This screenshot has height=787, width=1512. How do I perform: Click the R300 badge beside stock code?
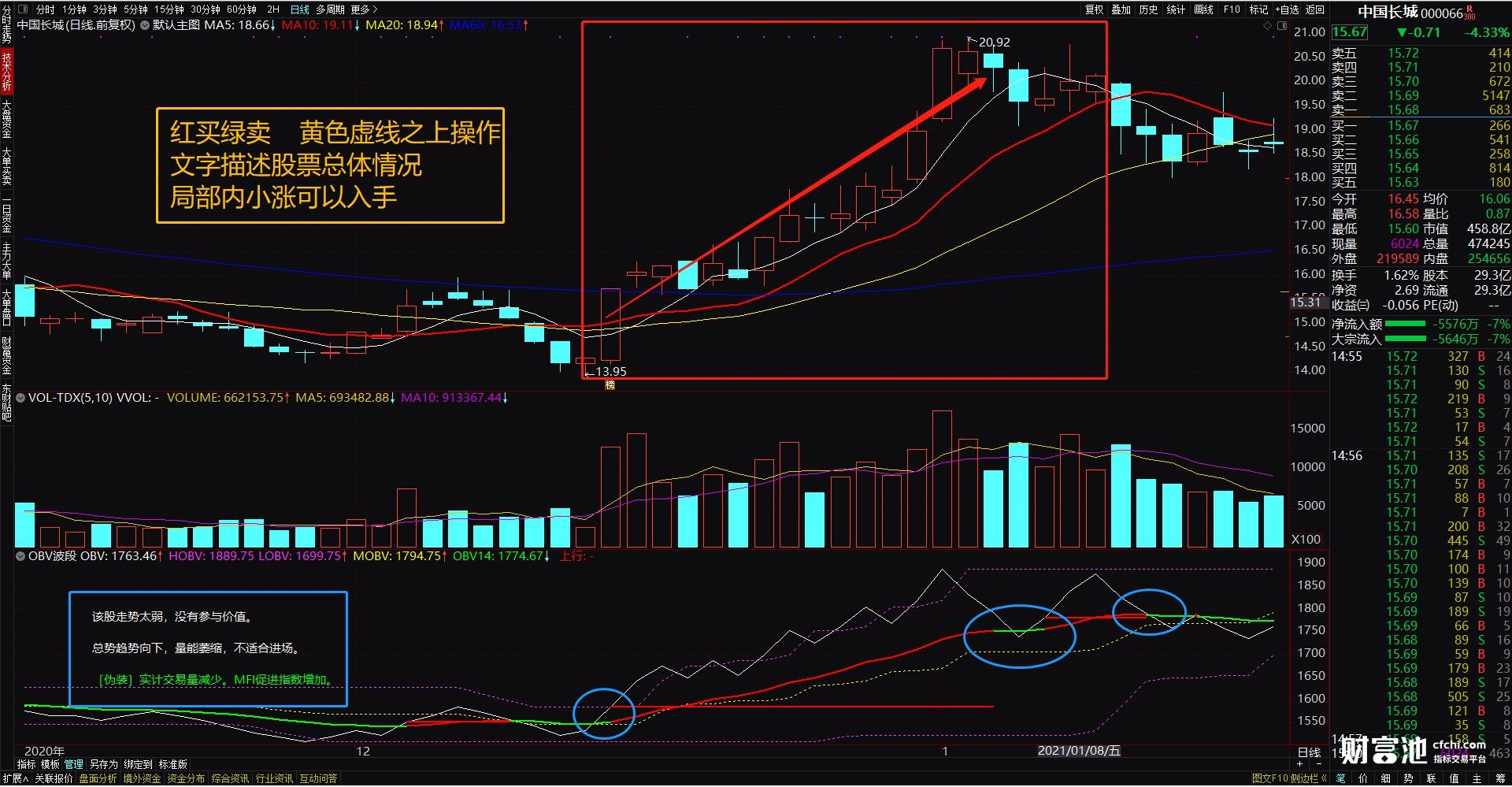[1469, 12]
